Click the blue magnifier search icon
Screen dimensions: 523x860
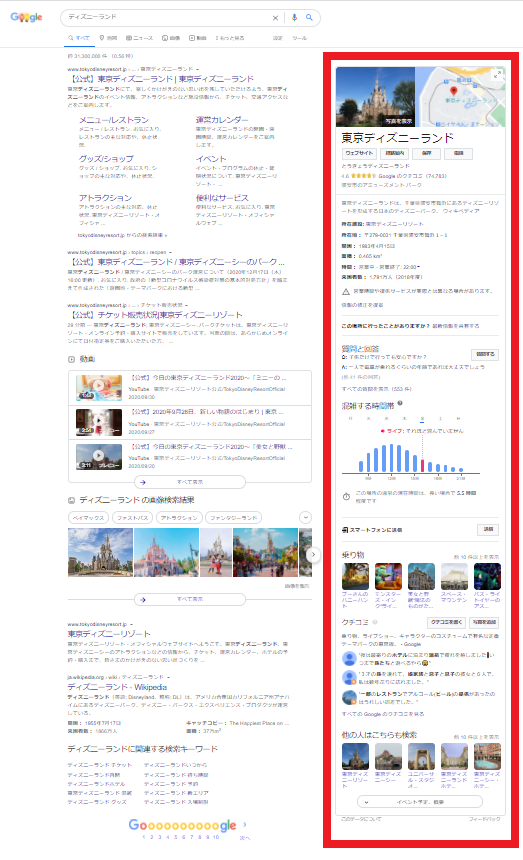click(x=309, y=18)
